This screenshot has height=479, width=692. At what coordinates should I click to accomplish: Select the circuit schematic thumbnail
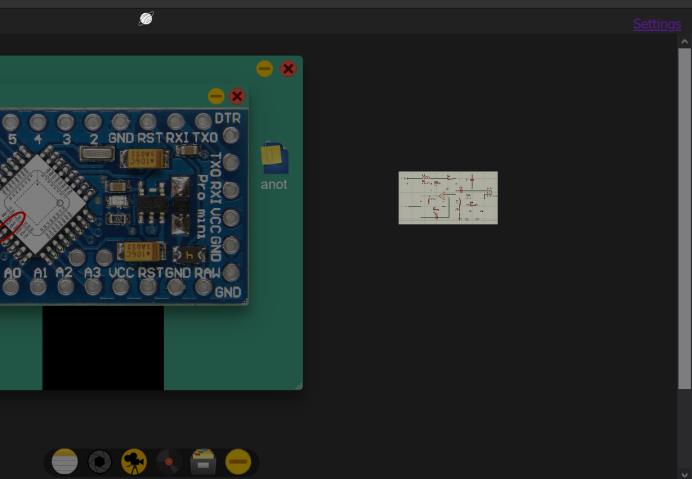coord(448,198)
